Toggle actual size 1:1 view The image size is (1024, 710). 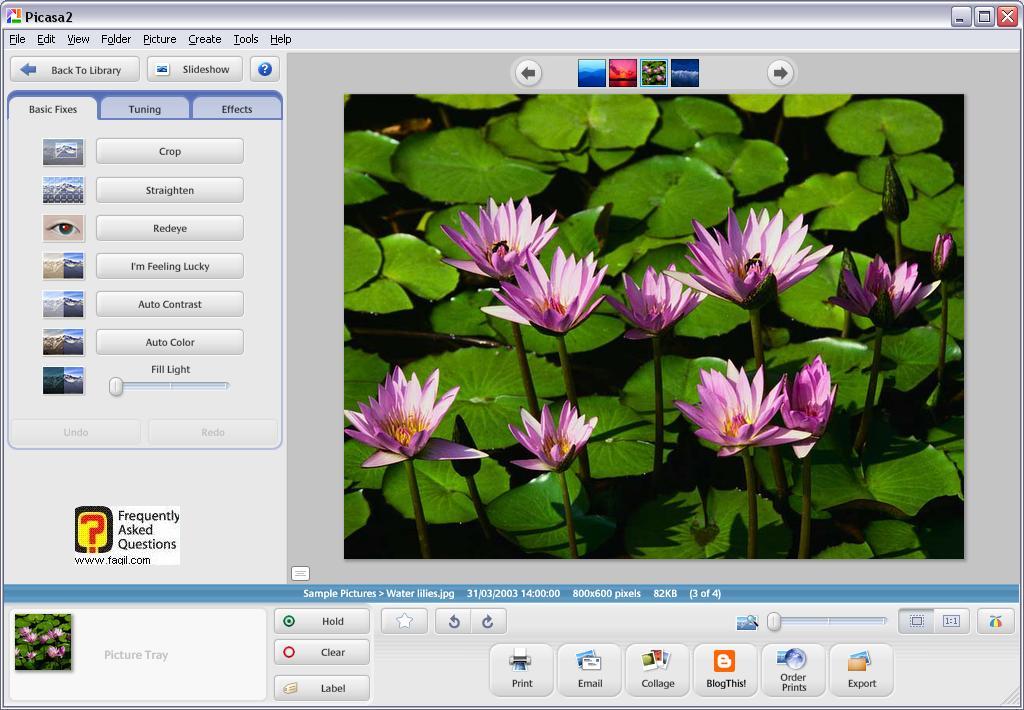[950, 621]
